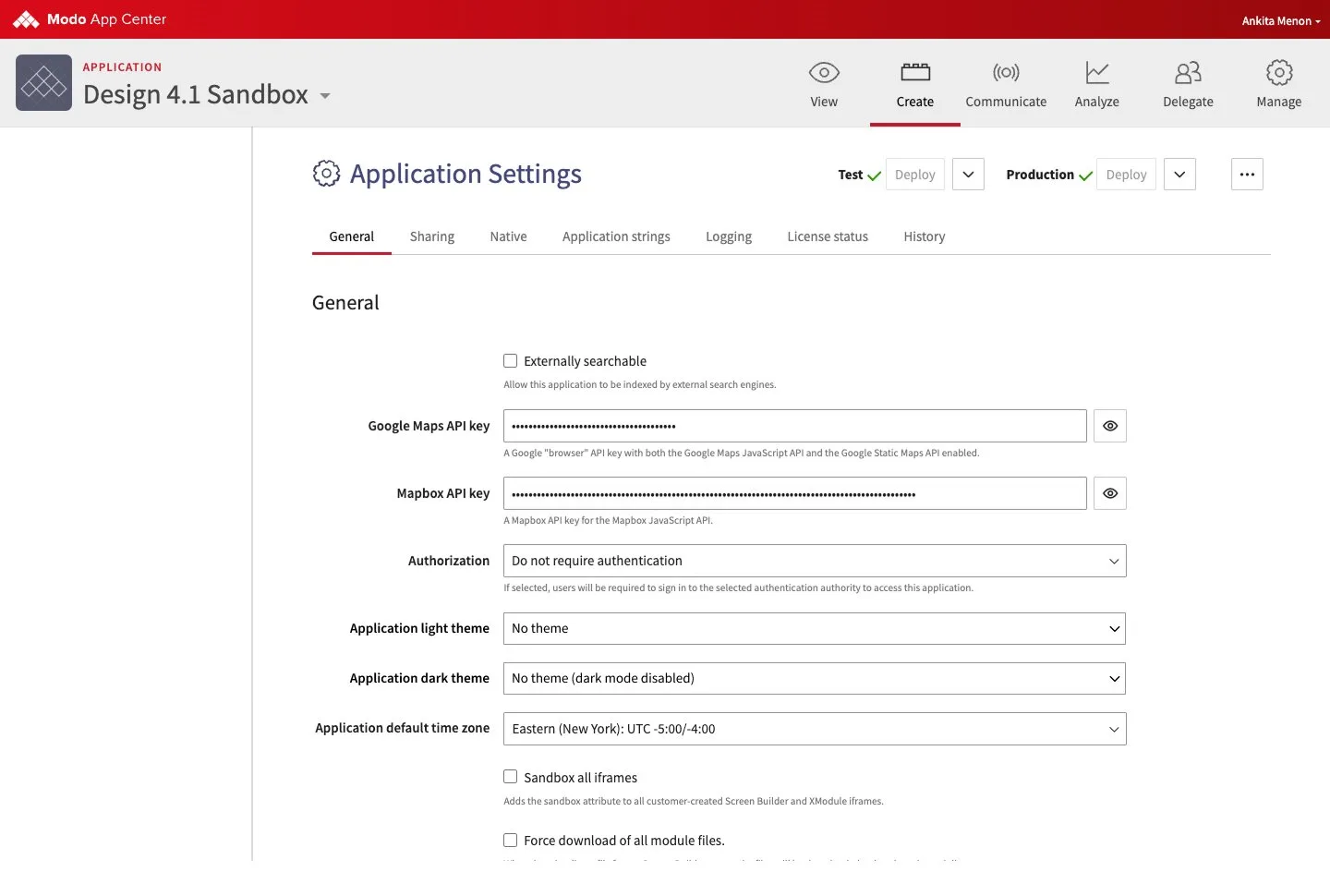The image size is (1330, 896).
Task: Check Sandbox all iframes
Action: [510, 777]
